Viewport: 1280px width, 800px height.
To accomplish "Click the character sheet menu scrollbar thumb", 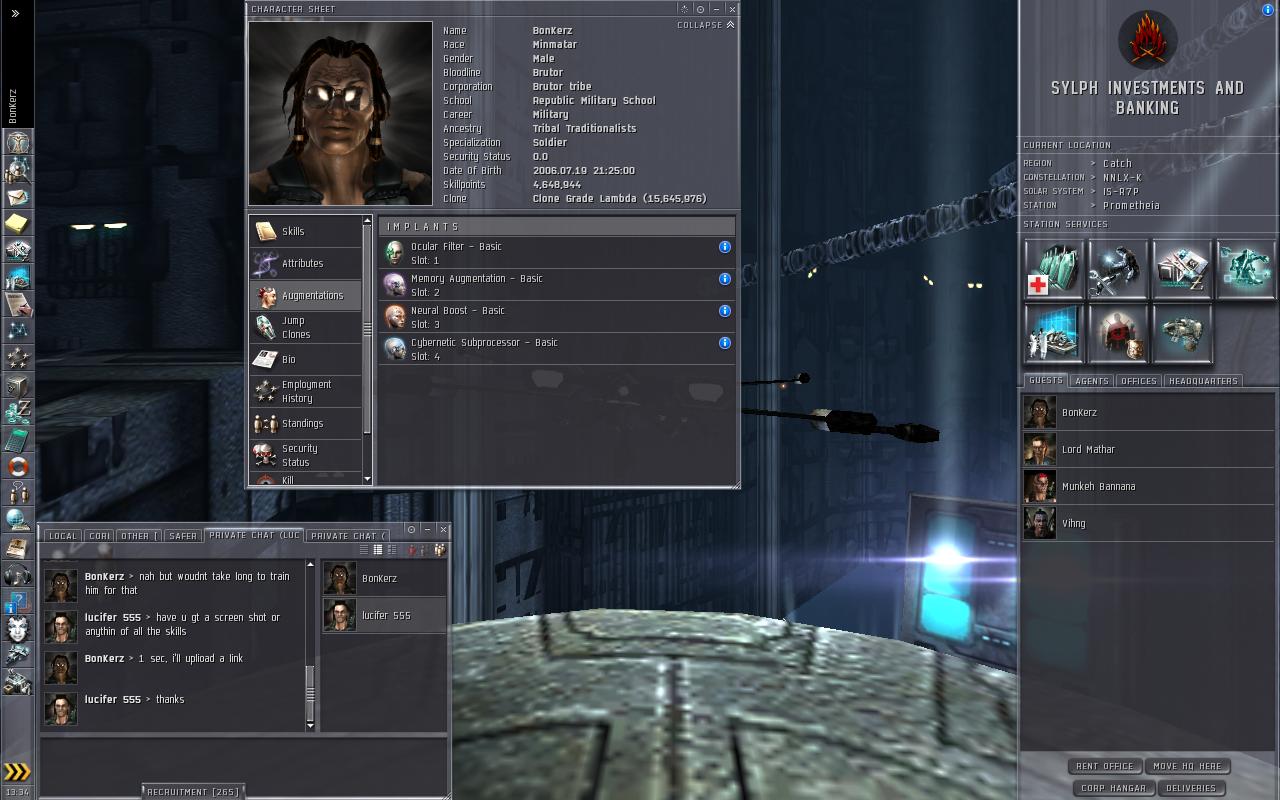I will pyautogui.click(x=367, y=330).
